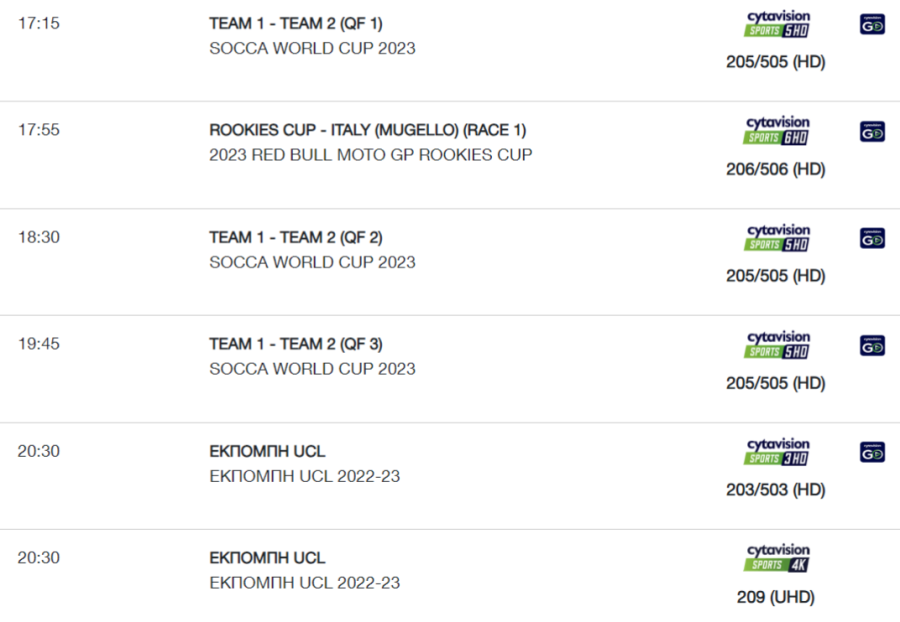Click Cytavision Sports 6HD channel logo
The width and height of the screenshot is (900, 622).
[x=777, y=131]
